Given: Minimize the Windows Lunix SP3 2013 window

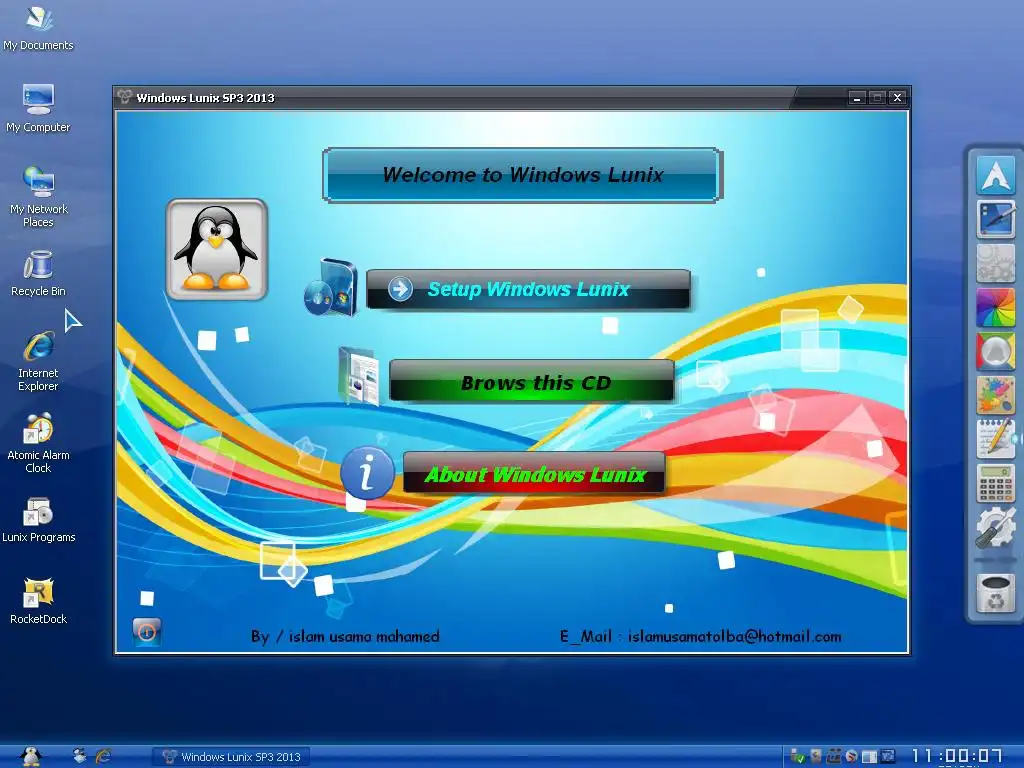Looking at the screenshot, I should [857, 98].
